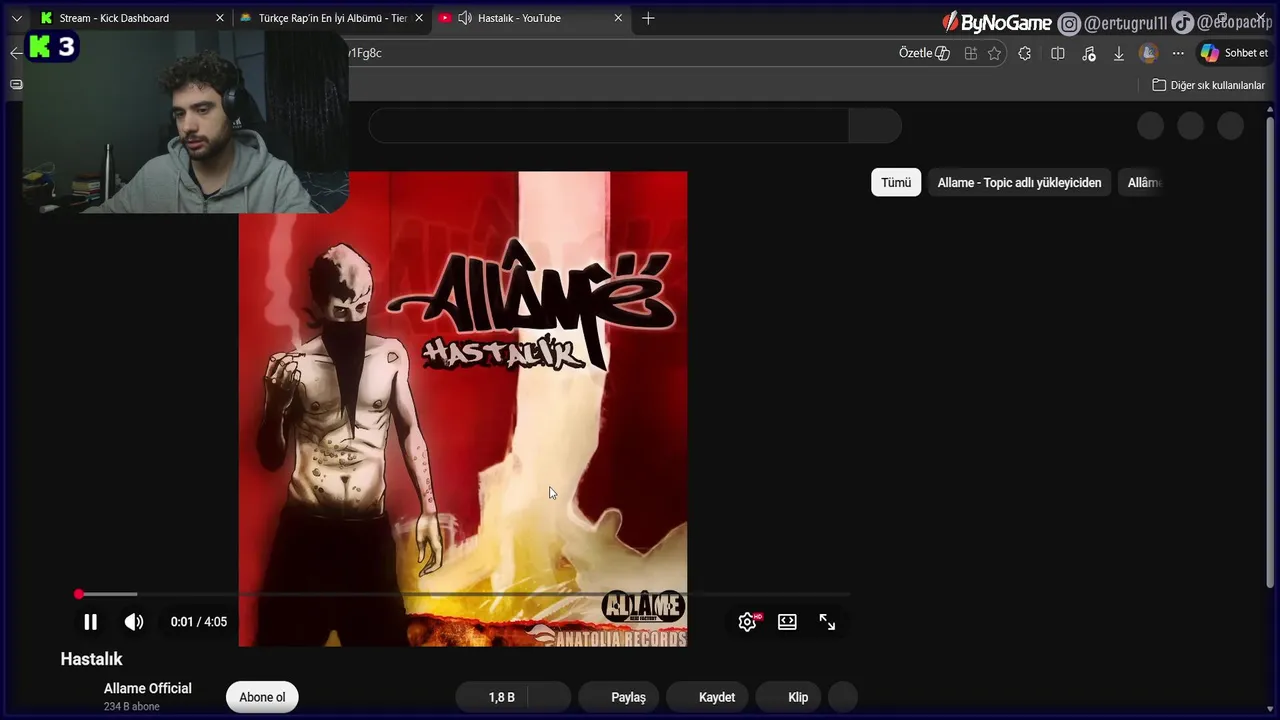This screenshot has width=1280, height=720.
Task: Switch to Türkçe Rap'in En İyi Albümü tab
Action: point(332,18)
